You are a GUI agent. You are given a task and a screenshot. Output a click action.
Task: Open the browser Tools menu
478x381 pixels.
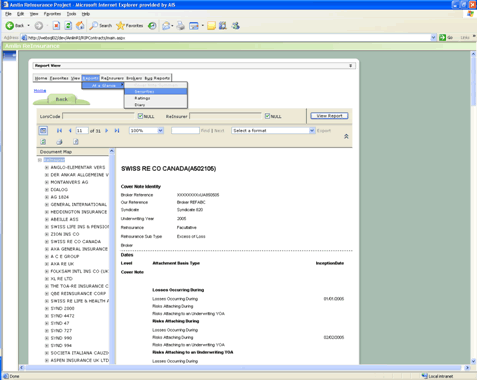(71, 14)
